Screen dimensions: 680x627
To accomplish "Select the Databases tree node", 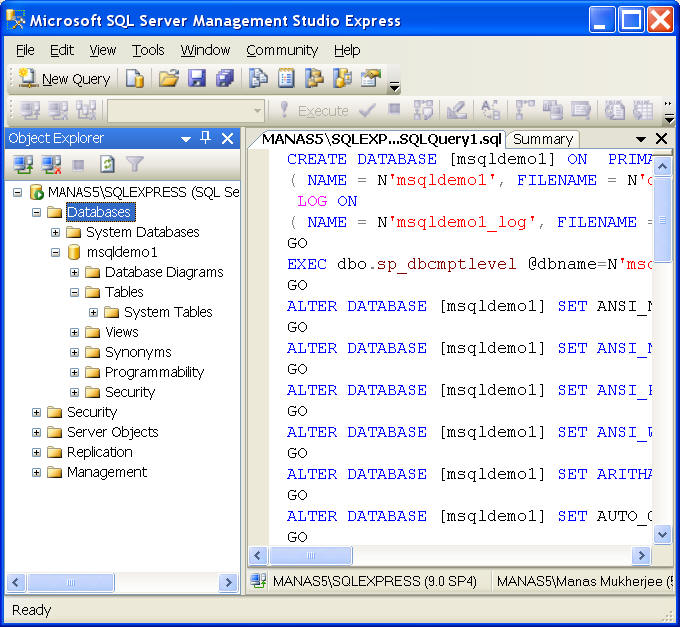I will (101, 212).
